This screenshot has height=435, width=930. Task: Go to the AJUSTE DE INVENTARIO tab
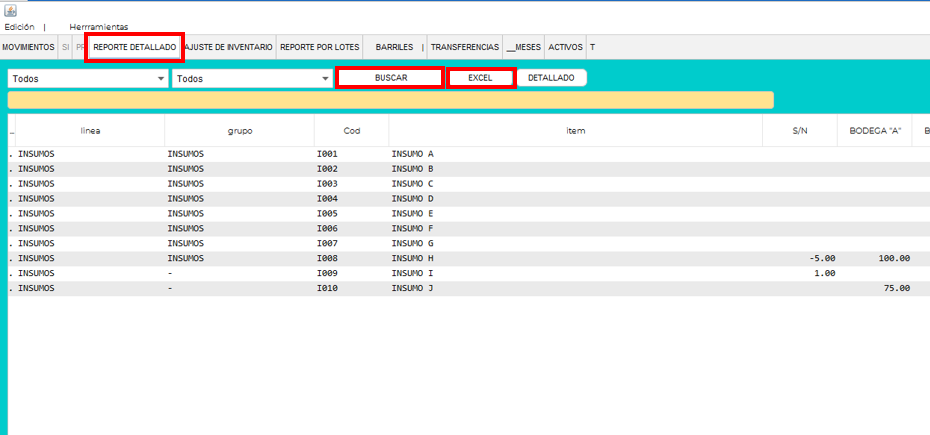click(228, 47)
